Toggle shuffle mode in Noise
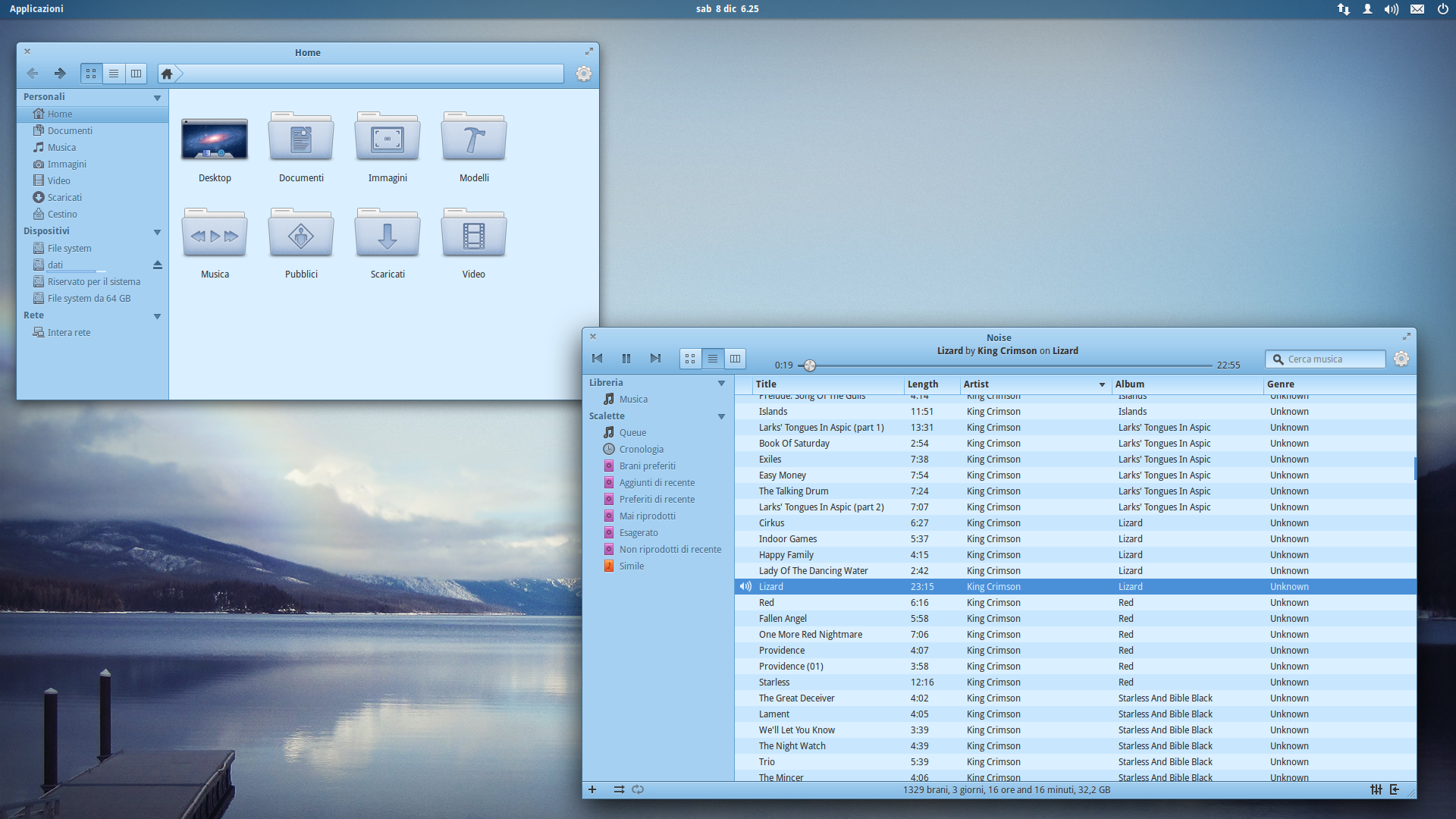 pos(619,789)
